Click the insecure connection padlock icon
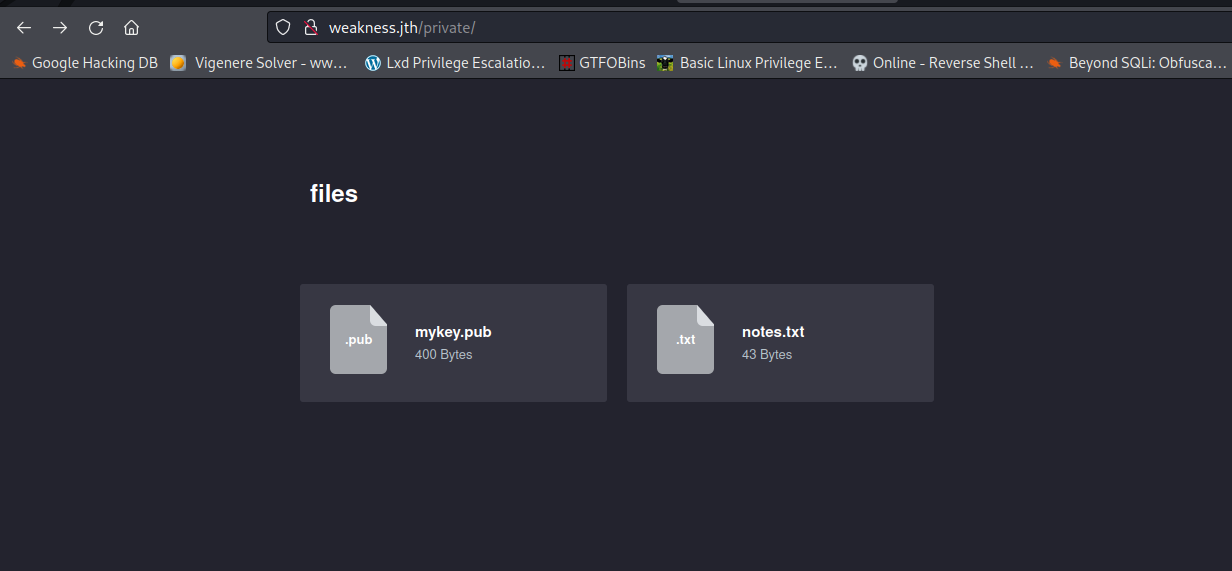Image resolution: width=1232 pixels, height=571 pixels. click(x=310, y=28)
